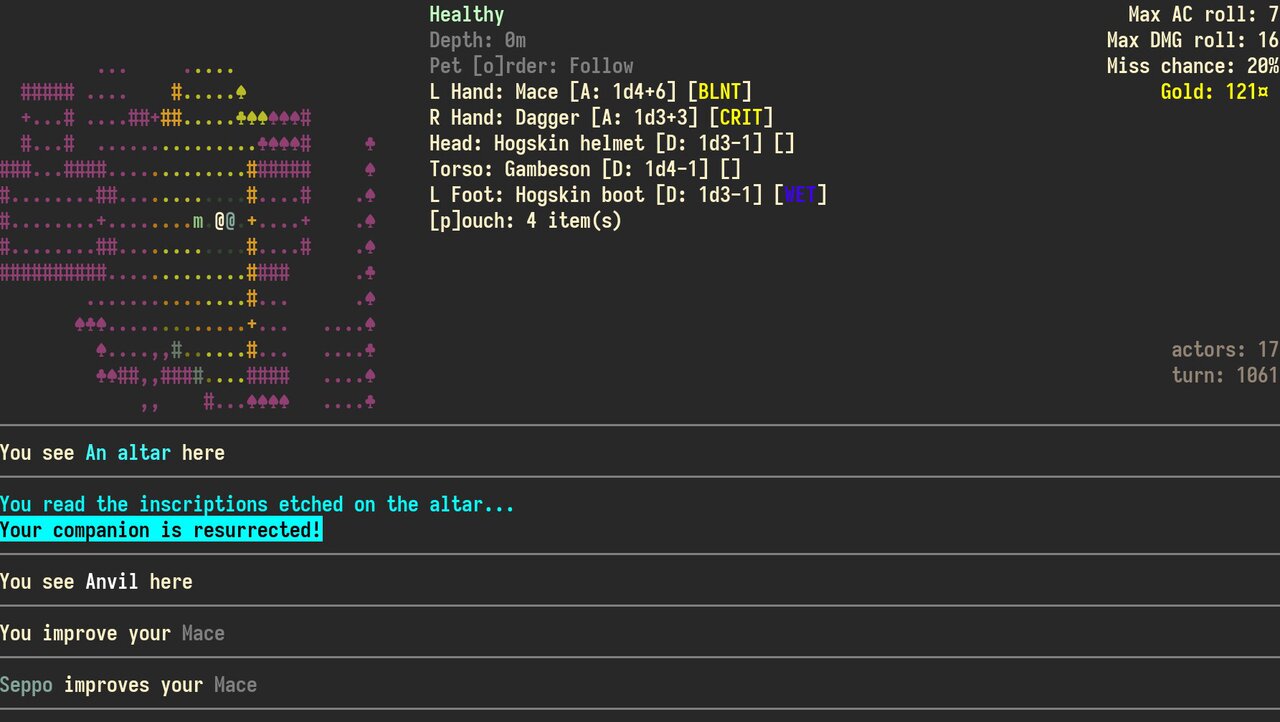Click the blue WET status tag
Viewport: 1280px width, 722px height.
pos(801,195)
